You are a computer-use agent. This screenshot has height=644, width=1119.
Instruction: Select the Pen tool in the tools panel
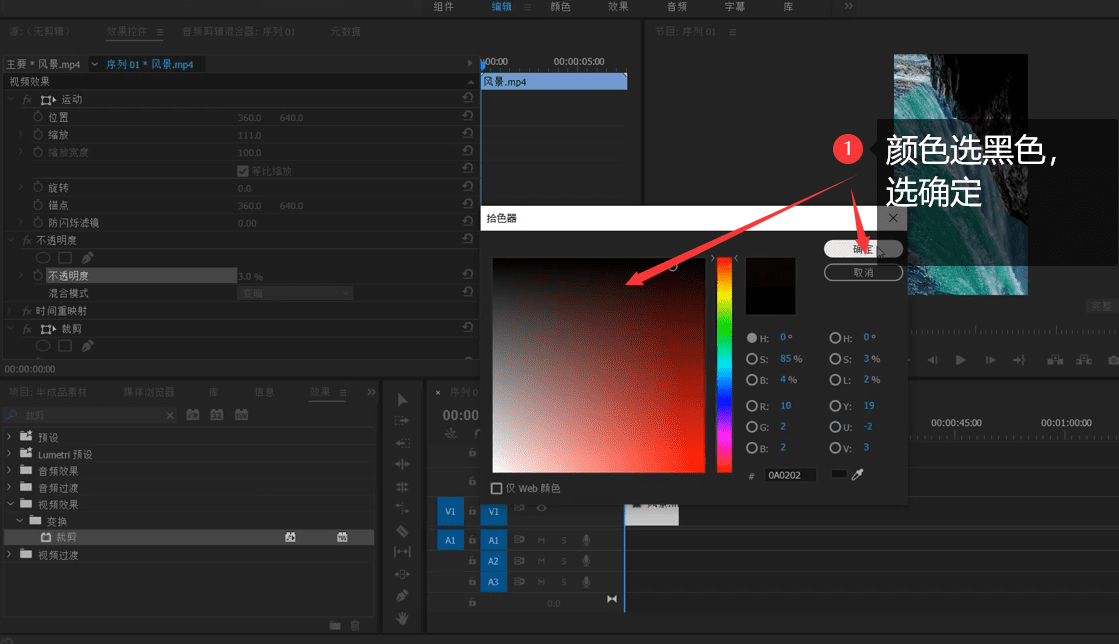(402, 595)
